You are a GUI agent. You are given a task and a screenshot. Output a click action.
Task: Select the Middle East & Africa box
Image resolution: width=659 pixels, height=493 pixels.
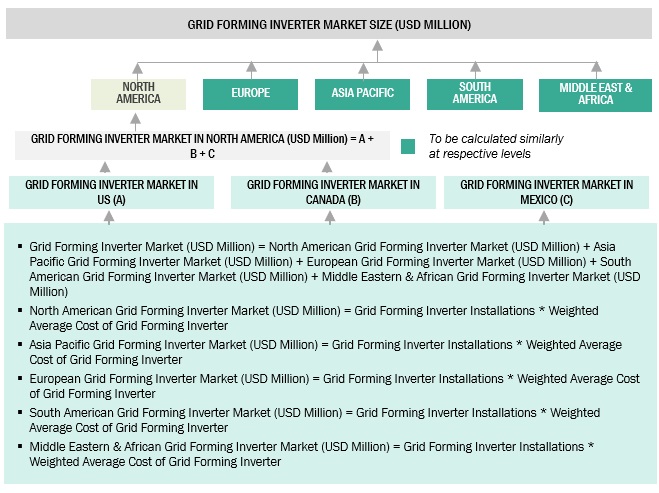tap(597, 94)
